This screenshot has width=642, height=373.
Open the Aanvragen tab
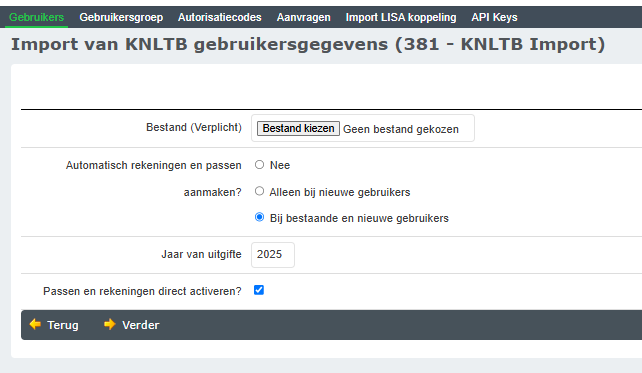303,17
